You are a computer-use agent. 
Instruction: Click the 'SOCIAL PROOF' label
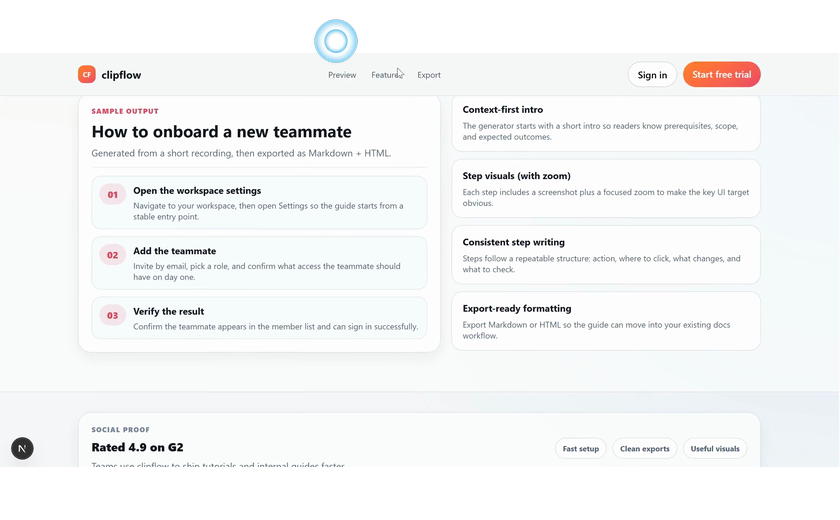pyautogui.click(x=121, y=429)
